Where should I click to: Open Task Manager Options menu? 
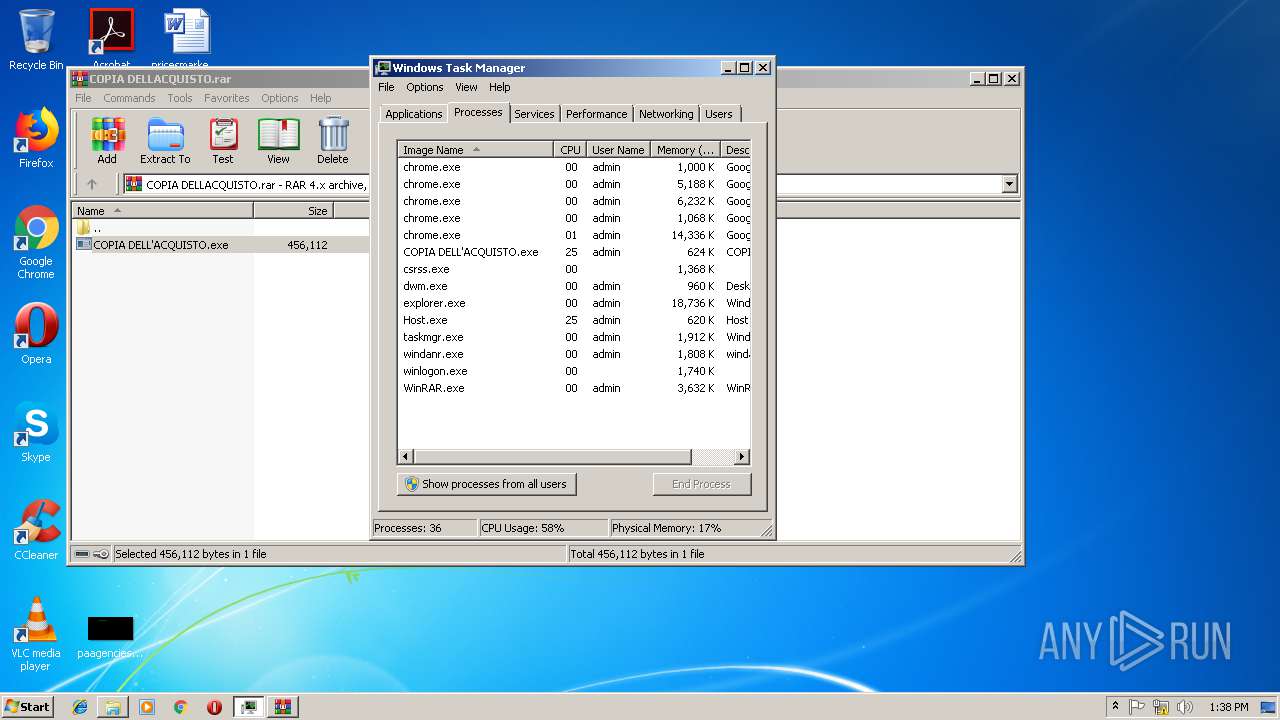pos(425,87)
